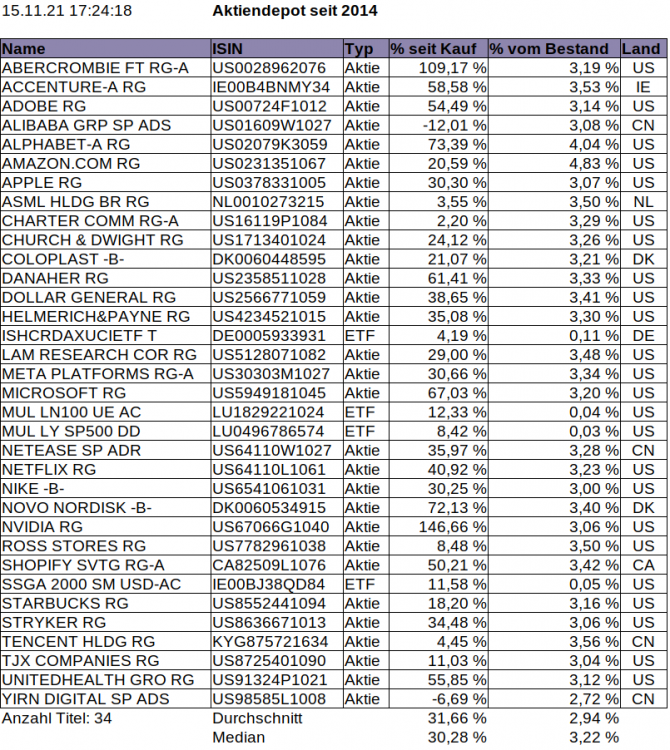This screenshot has height=750, width=670.
Task: Click SSGA 2000 SM USD-AC name
Action: [x=105, y=585]
